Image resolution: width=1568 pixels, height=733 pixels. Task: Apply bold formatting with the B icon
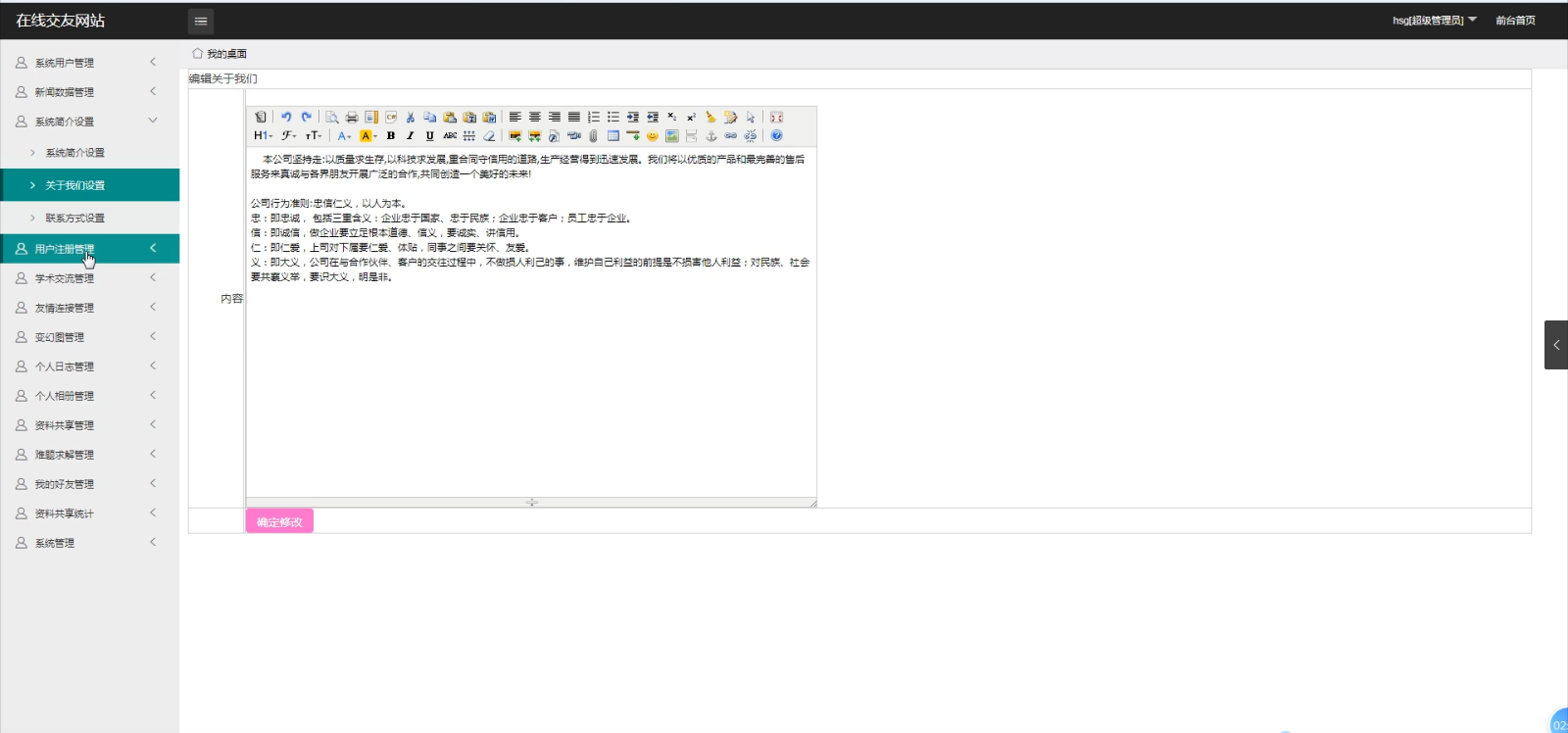[391, 136]
